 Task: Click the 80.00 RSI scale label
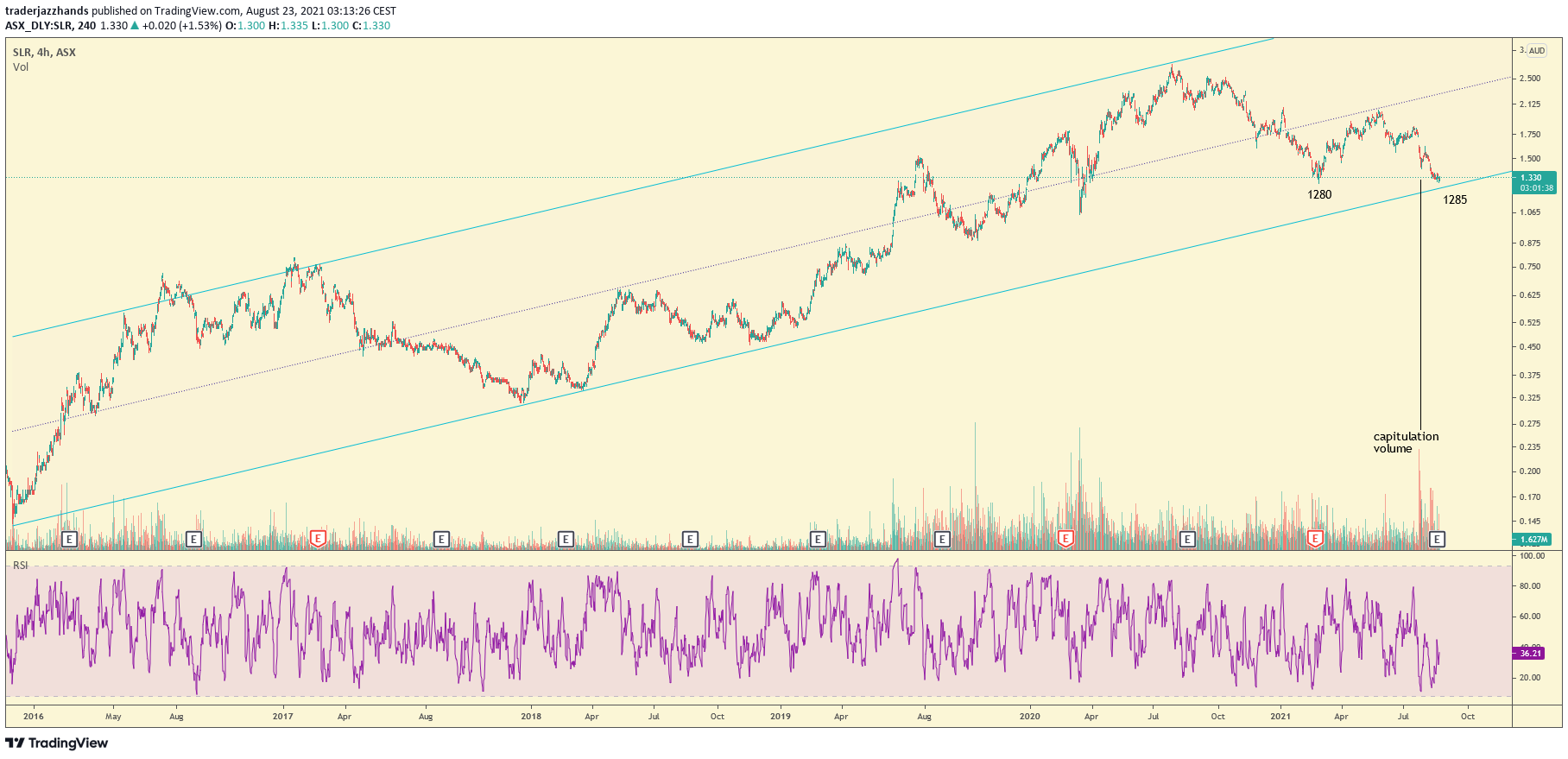[1531, 586]
